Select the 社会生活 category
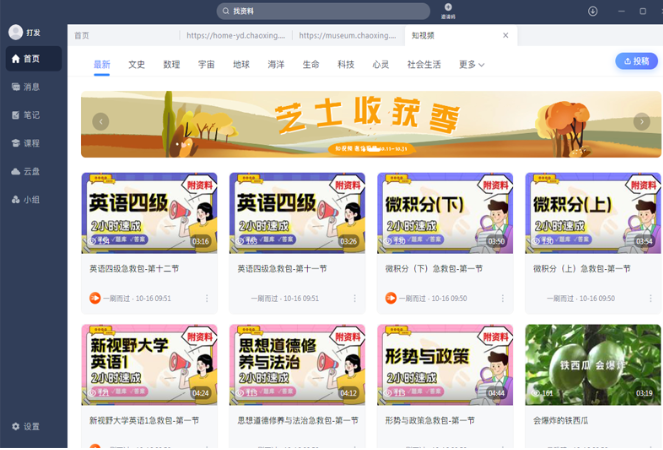This screenshot has width=663, height=450. 424,65
